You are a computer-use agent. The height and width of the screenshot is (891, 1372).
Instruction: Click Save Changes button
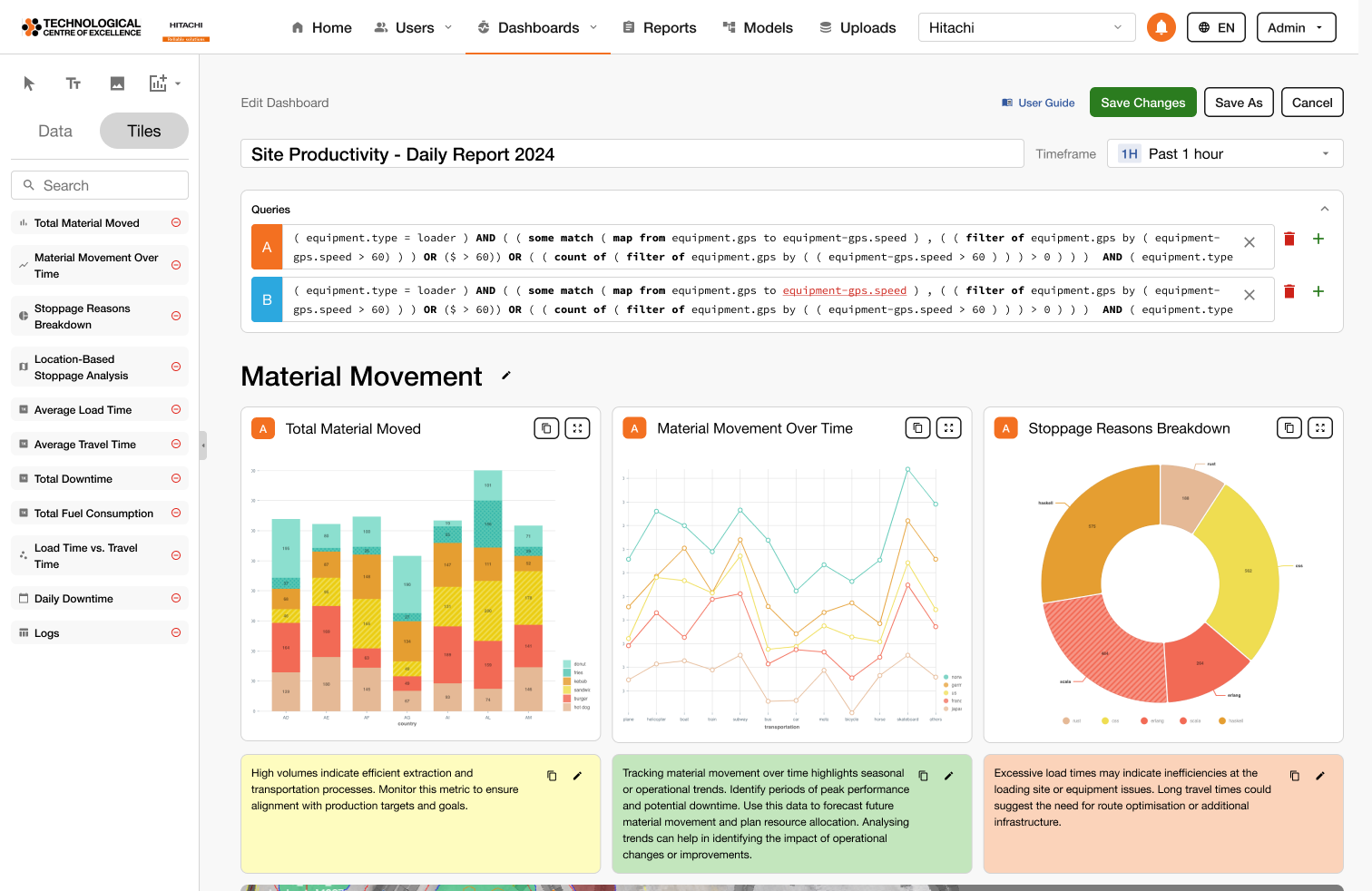1142,103
